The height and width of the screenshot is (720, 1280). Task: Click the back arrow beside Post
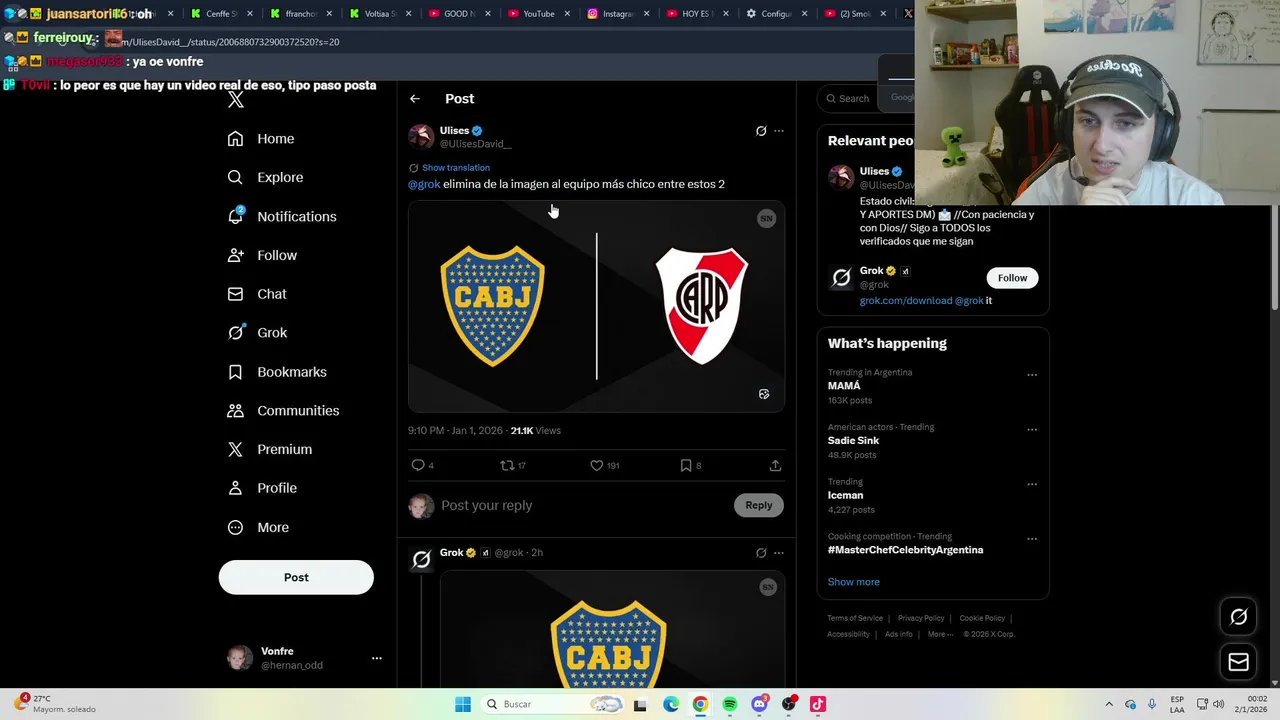(x=415, y=99)
